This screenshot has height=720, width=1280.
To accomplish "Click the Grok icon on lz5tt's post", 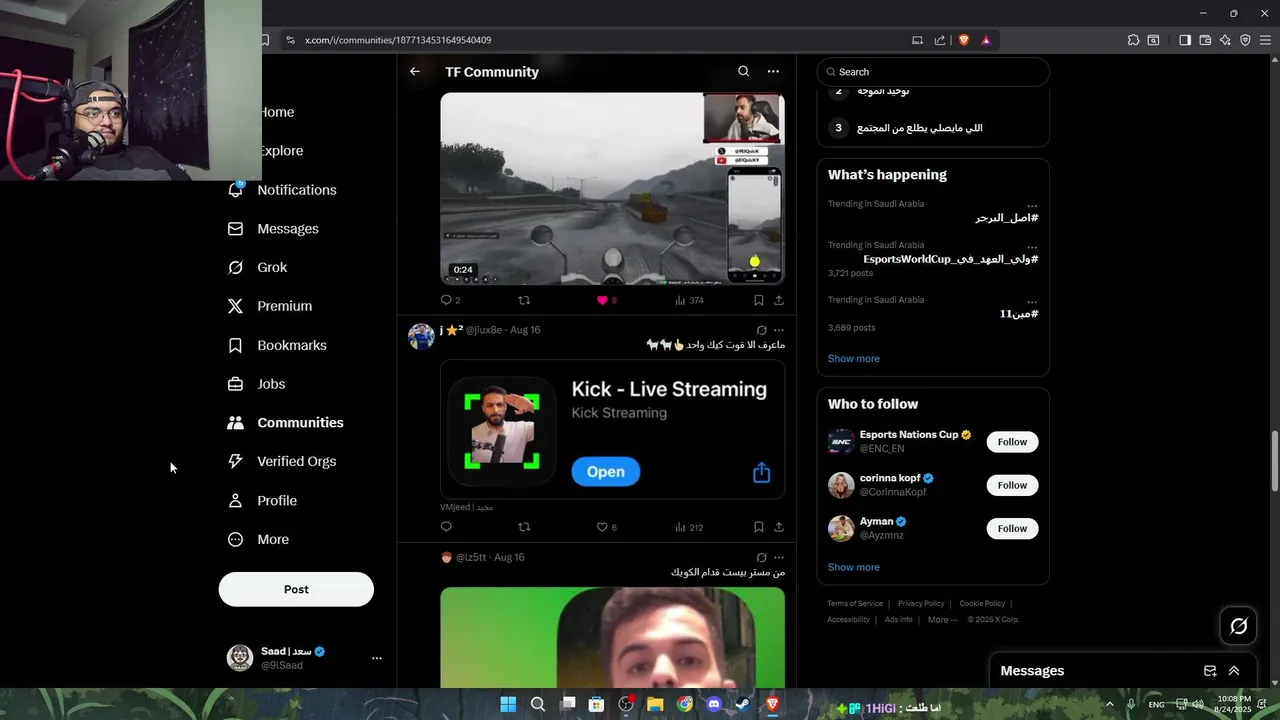I will click(761, 557).
